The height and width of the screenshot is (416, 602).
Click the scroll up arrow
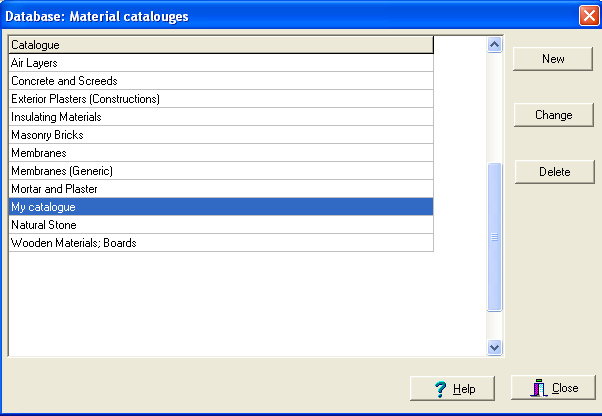click(x=494, y=45)
